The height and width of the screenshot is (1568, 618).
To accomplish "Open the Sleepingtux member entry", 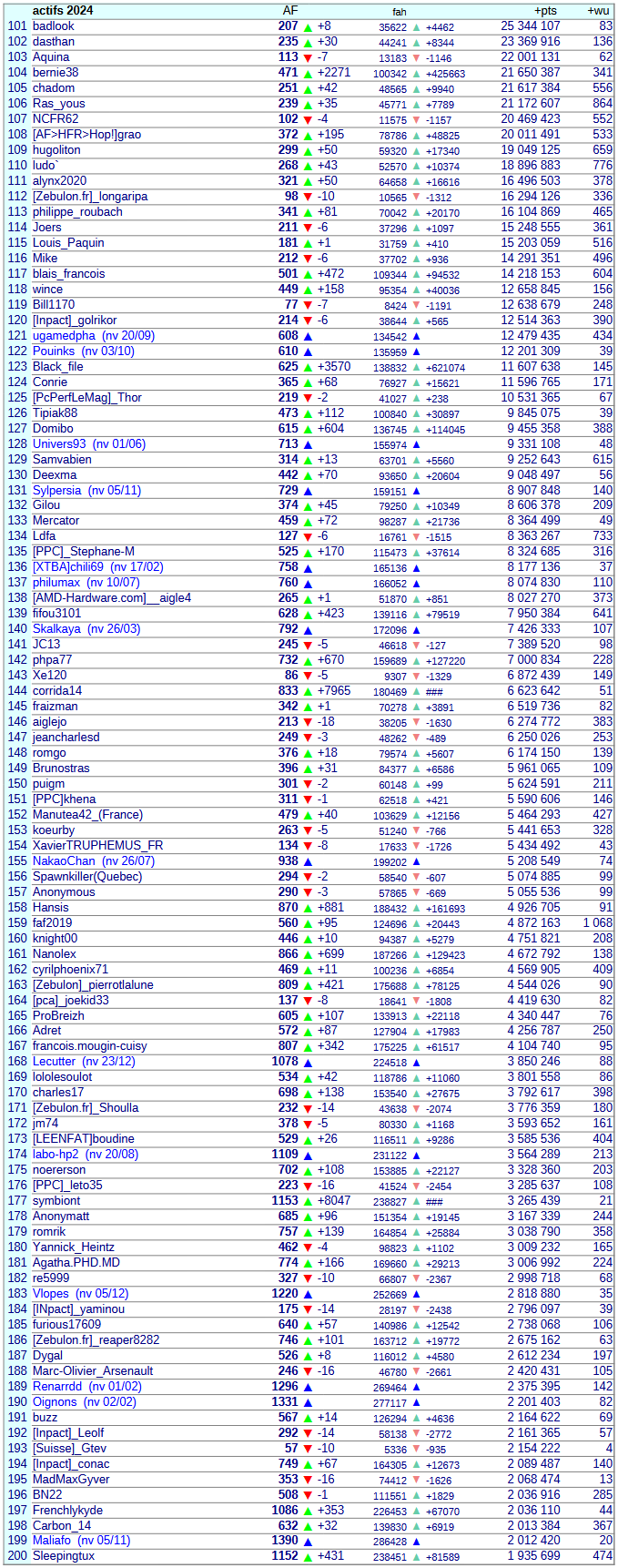I will click(64, 1556).
